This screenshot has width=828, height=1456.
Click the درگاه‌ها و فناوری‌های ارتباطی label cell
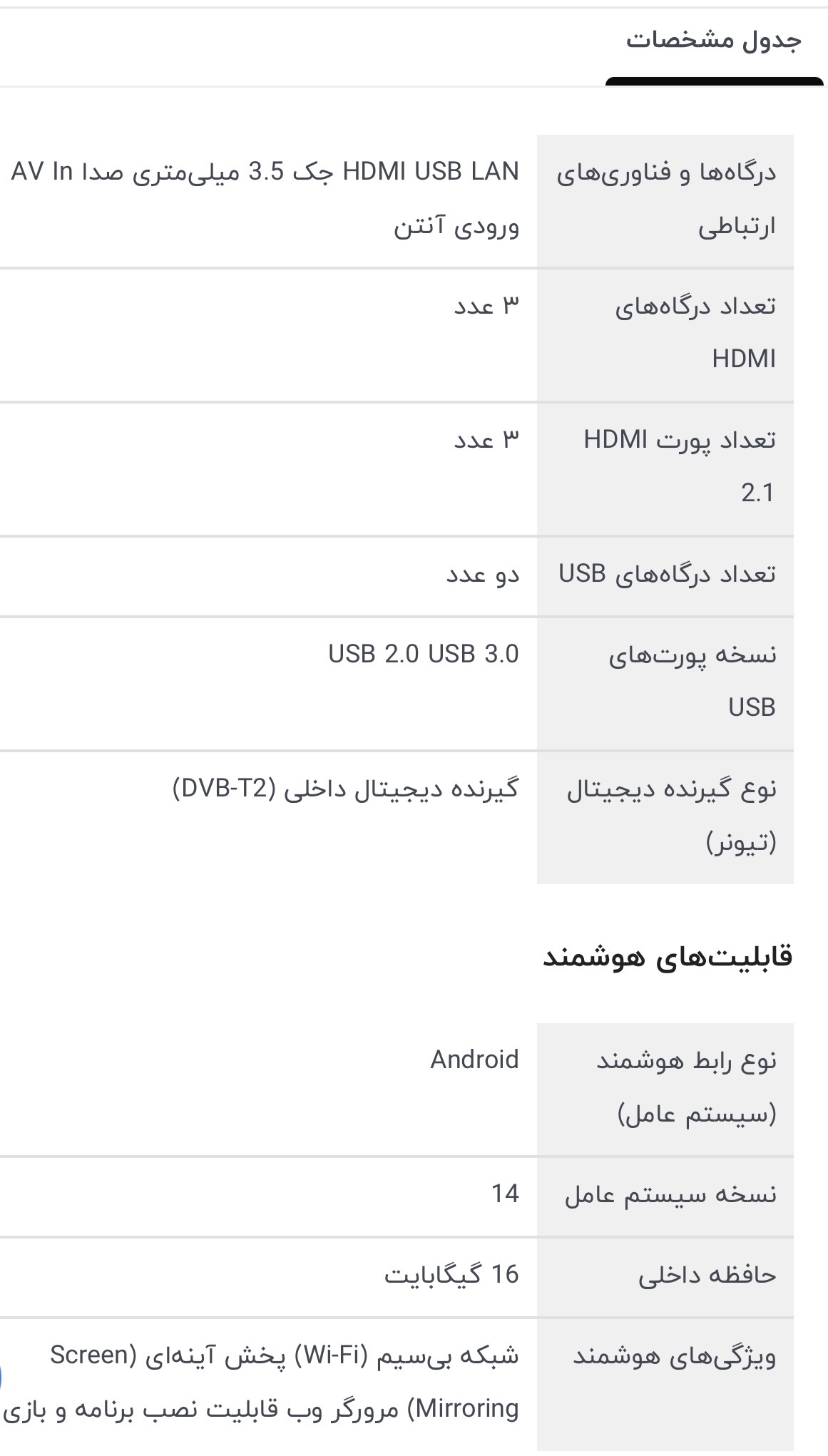665,200
